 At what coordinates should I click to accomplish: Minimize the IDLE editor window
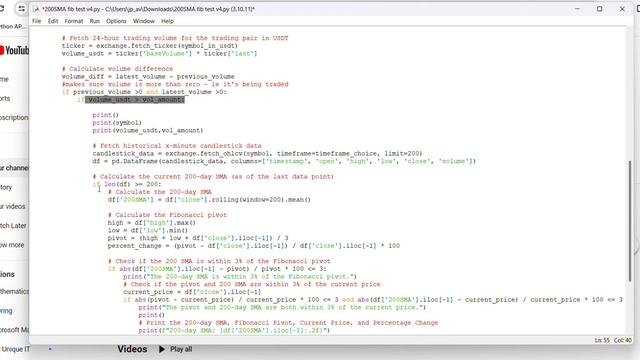click(x=577, y=9)
